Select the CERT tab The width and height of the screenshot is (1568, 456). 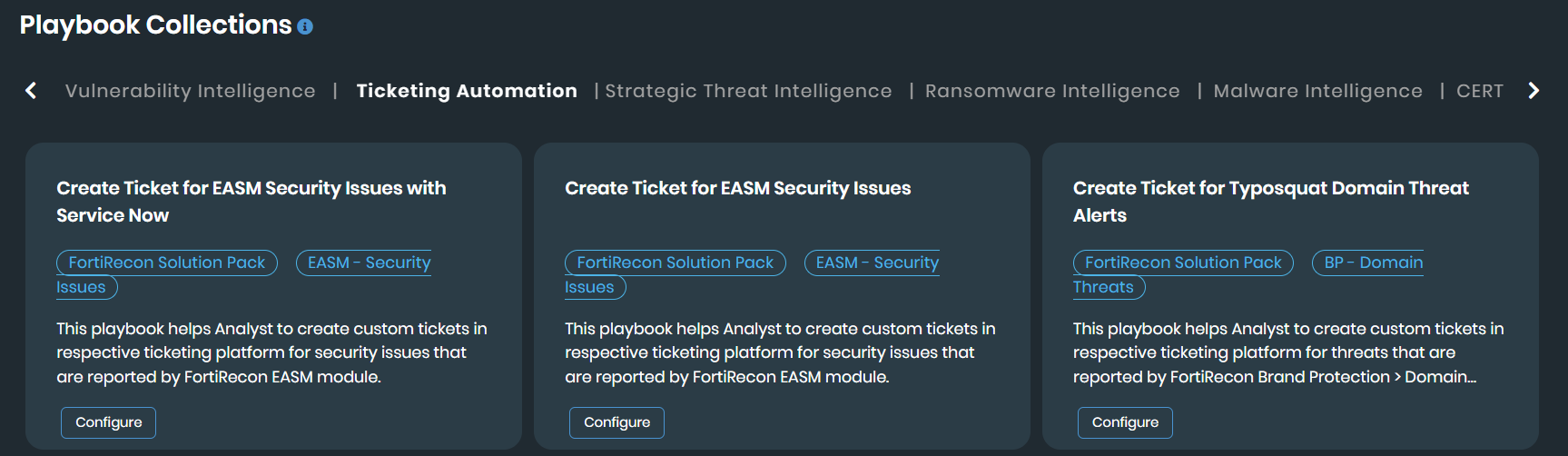pyautogui.click(x=1479, y=91)
